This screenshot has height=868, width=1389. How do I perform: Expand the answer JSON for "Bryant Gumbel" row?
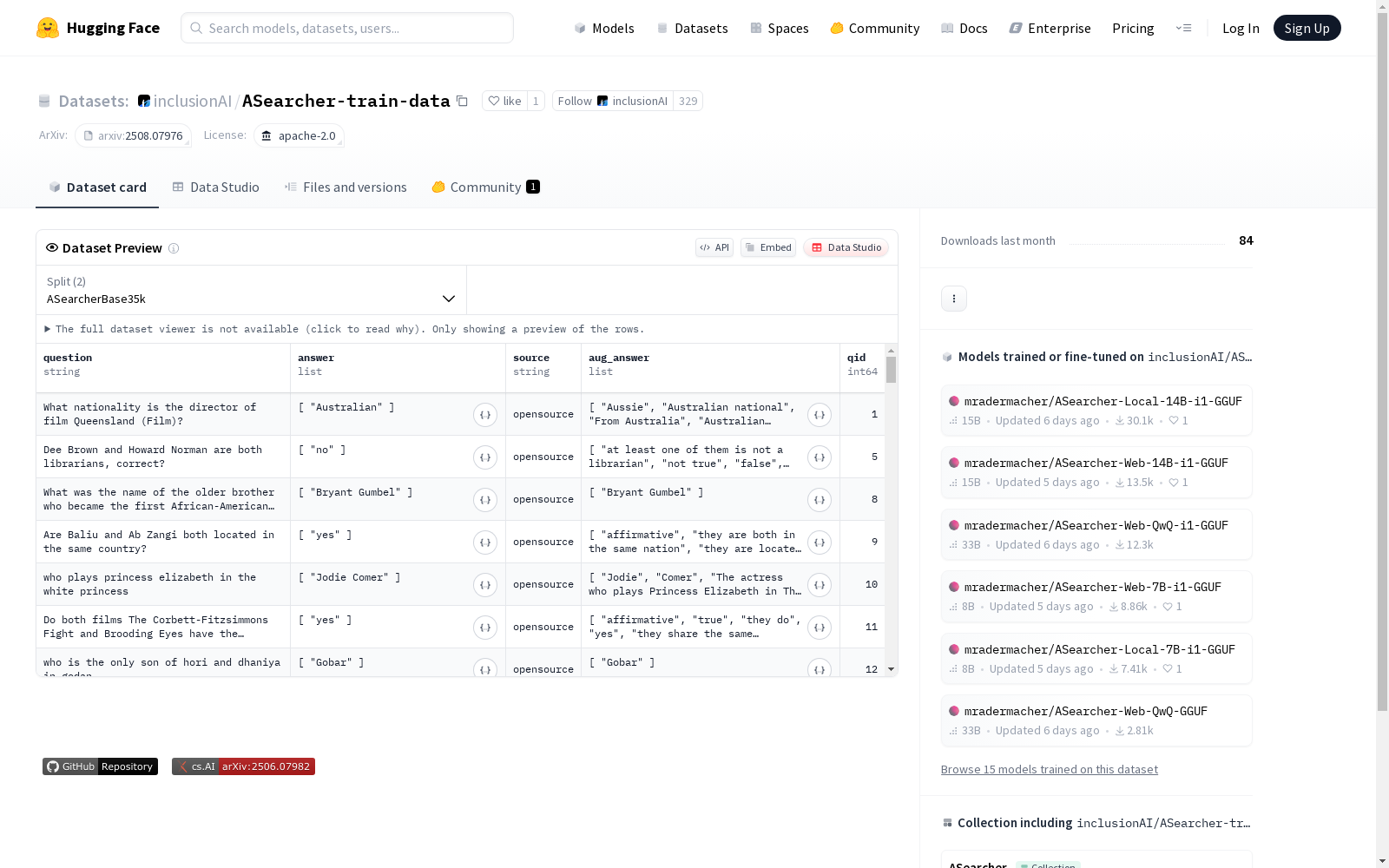tap(485, 500)
